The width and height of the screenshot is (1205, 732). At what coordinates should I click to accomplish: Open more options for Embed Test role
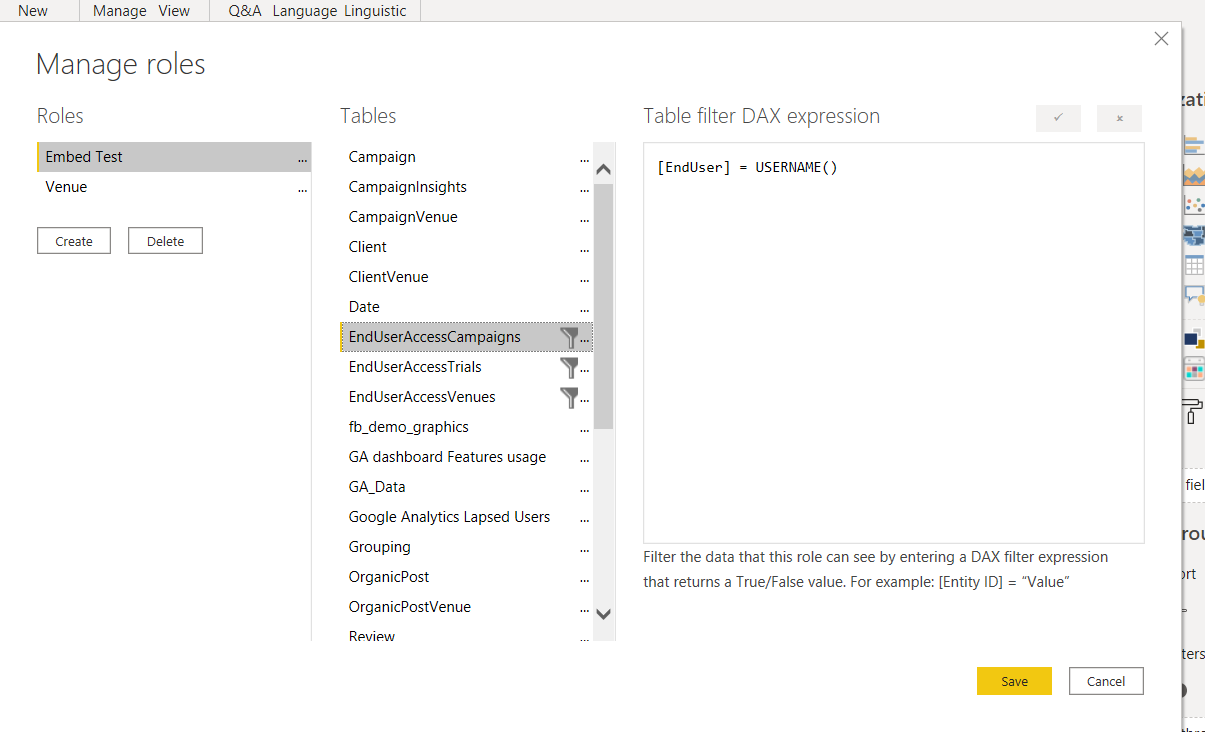[x=302, y=159]
